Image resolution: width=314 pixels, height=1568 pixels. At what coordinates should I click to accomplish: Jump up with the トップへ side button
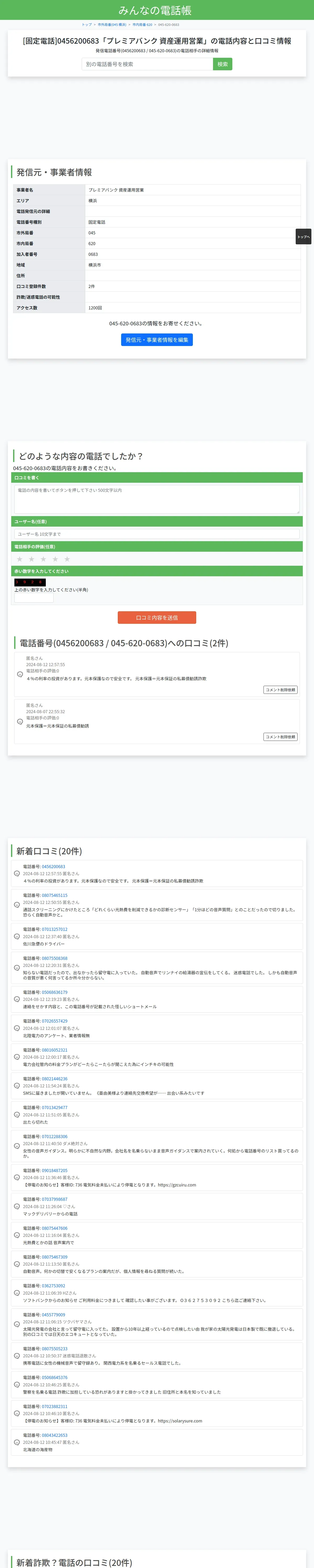point(304,236)
